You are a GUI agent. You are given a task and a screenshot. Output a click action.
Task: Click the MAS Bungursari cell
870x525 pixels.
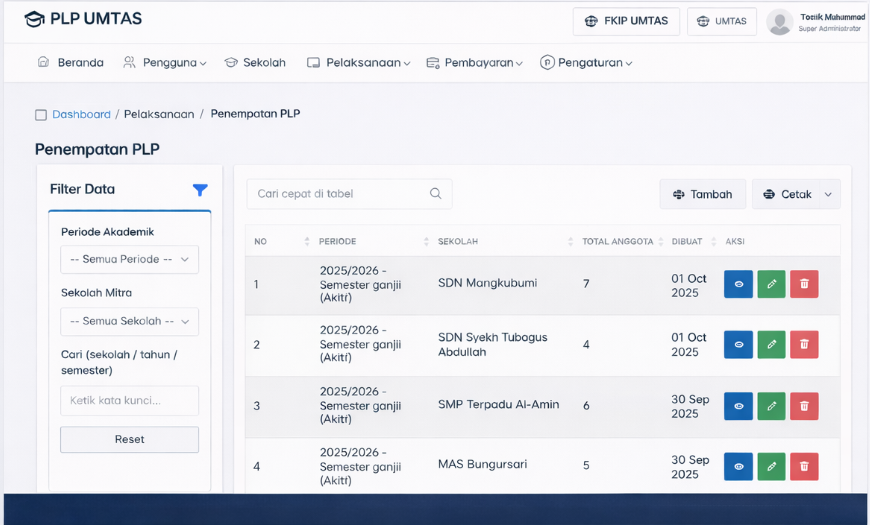click(482, 465)
